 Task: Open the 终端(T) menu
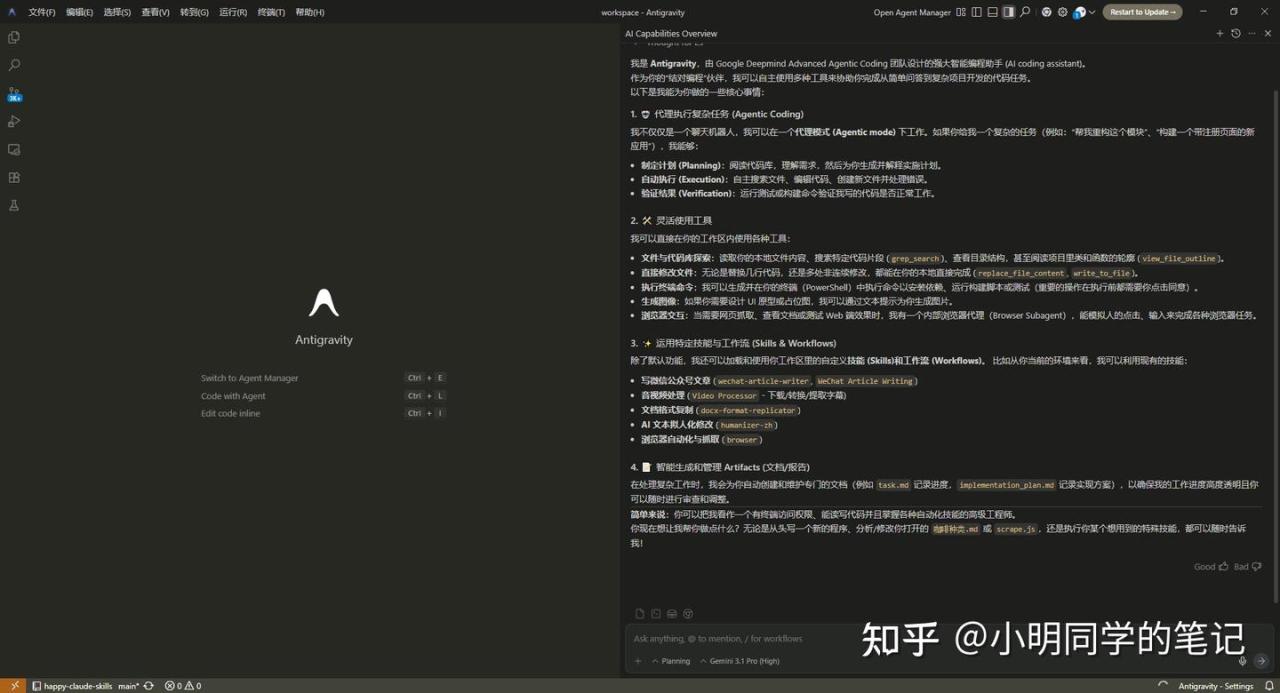(271, 12)
